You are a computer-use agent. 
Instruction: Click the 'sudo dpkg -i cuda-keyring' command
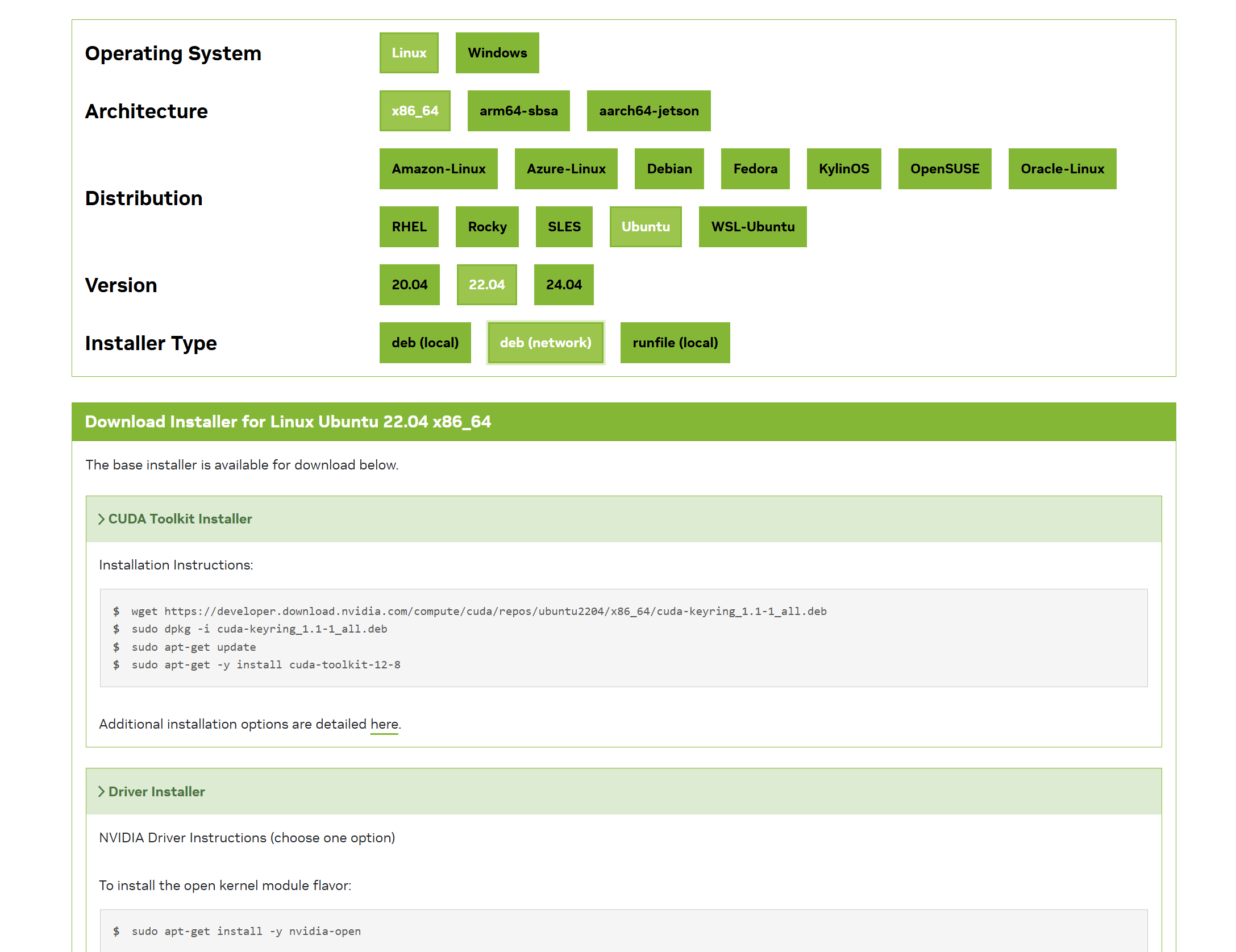[259, 629]
